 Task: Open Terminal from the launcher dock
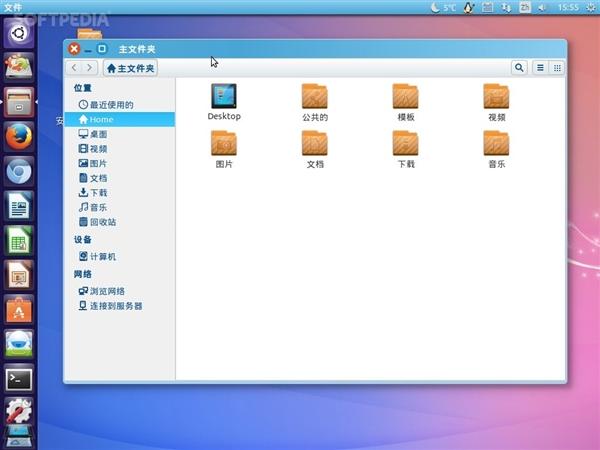[x=19, y=379]
